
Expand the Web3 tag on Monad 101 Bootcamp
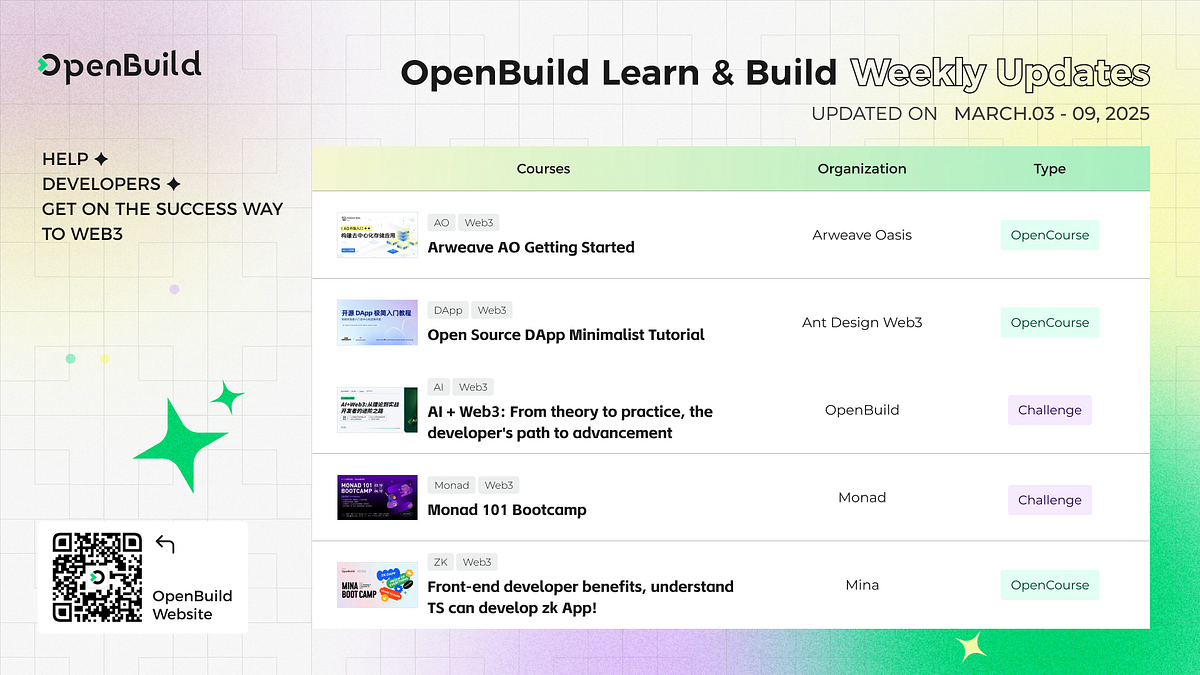pos(498,484)
